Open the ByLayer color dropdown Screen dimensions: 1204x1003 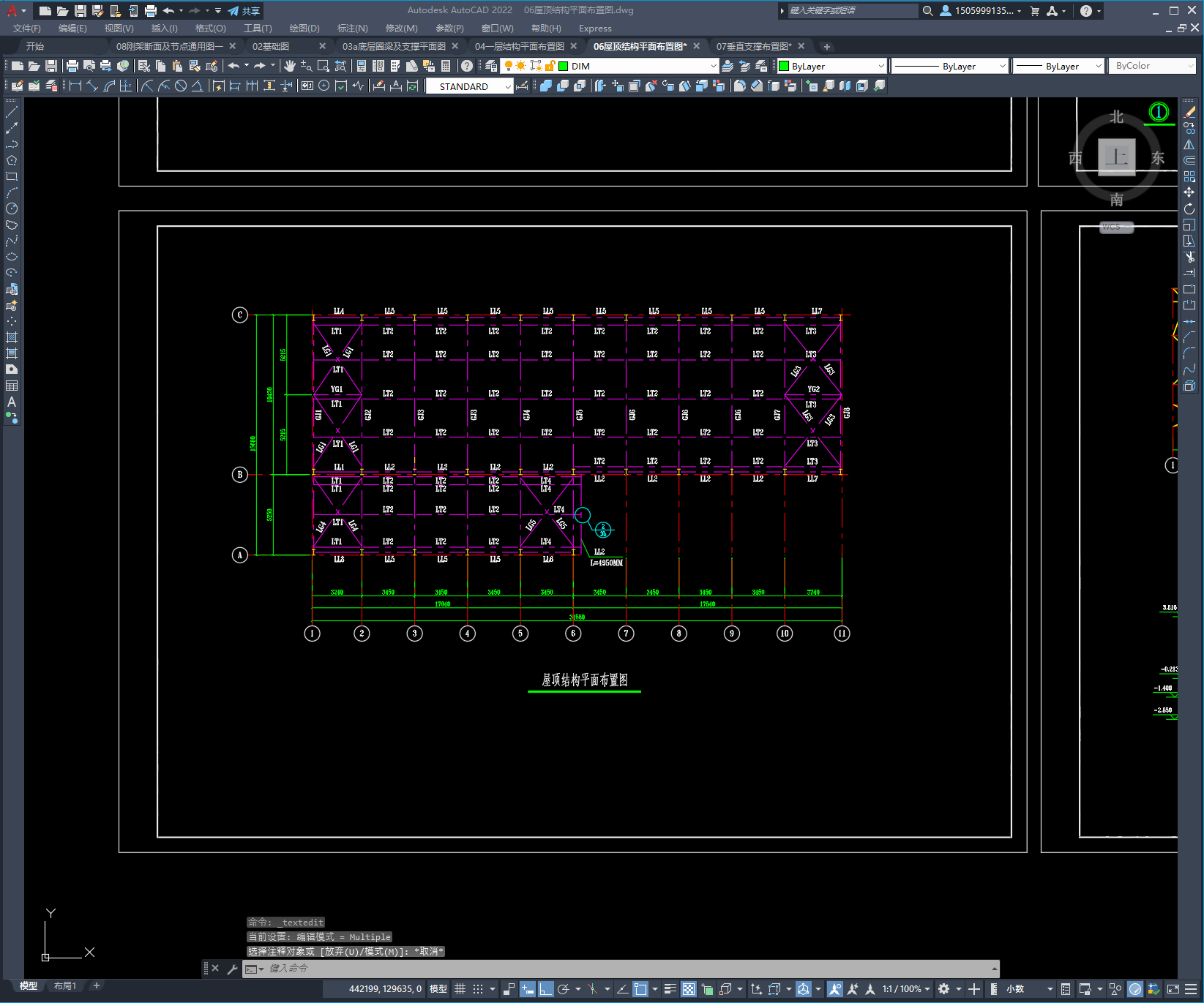click(x=880, y=66)
